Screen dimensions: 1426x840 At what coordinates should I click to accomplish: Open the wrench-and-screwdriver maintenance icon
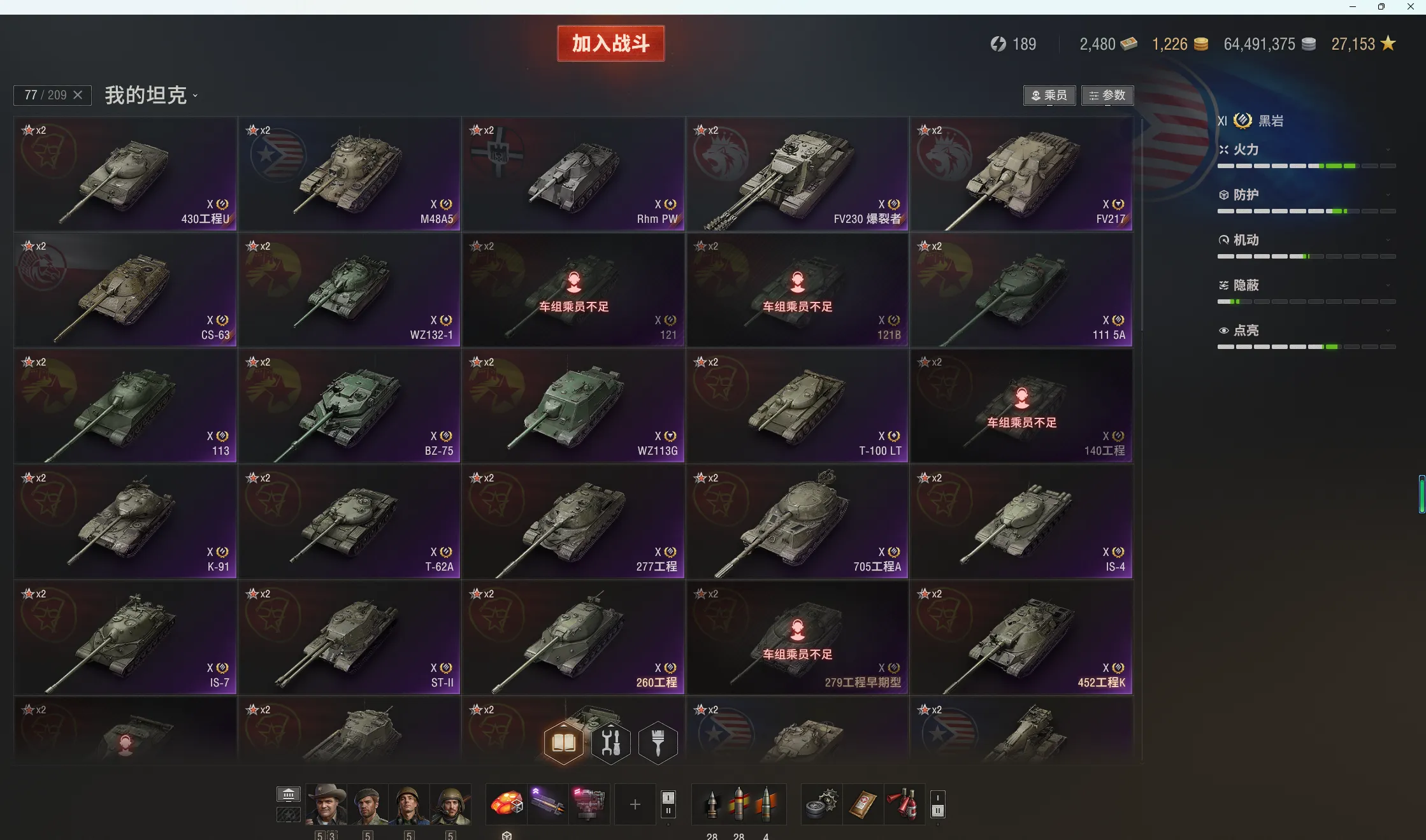[610, 742]
